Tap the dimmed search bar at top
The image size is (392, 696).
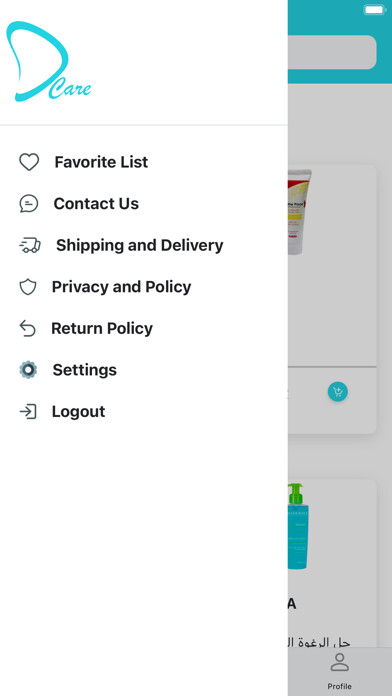pos(332,52)
